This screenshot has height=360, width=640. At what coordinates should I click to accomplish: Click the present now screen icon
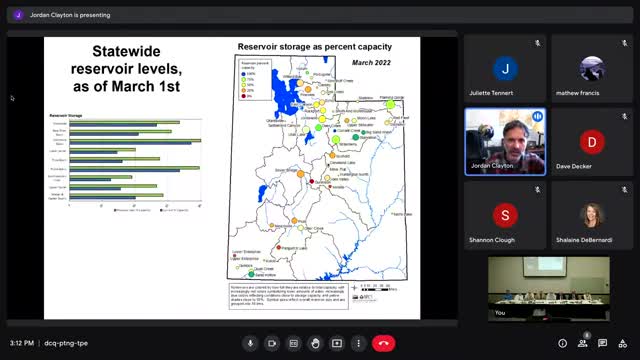(x=337, y=343)
